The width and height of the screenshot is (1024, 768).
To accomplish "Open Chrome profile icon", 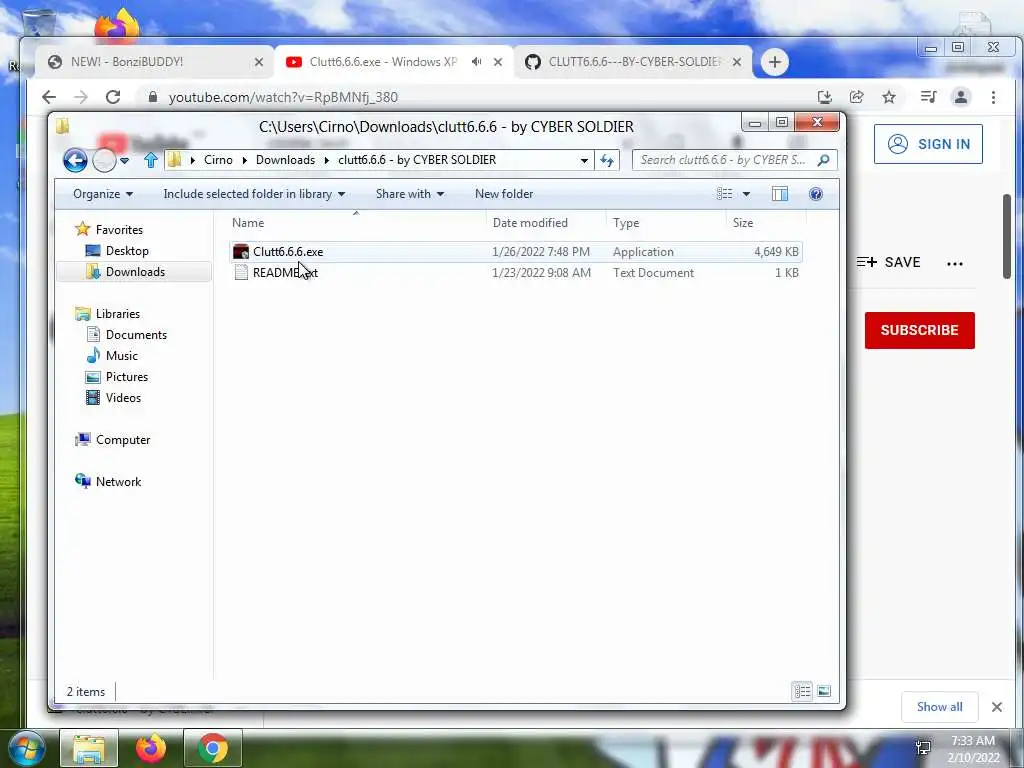I will click(x=961, y=97).
